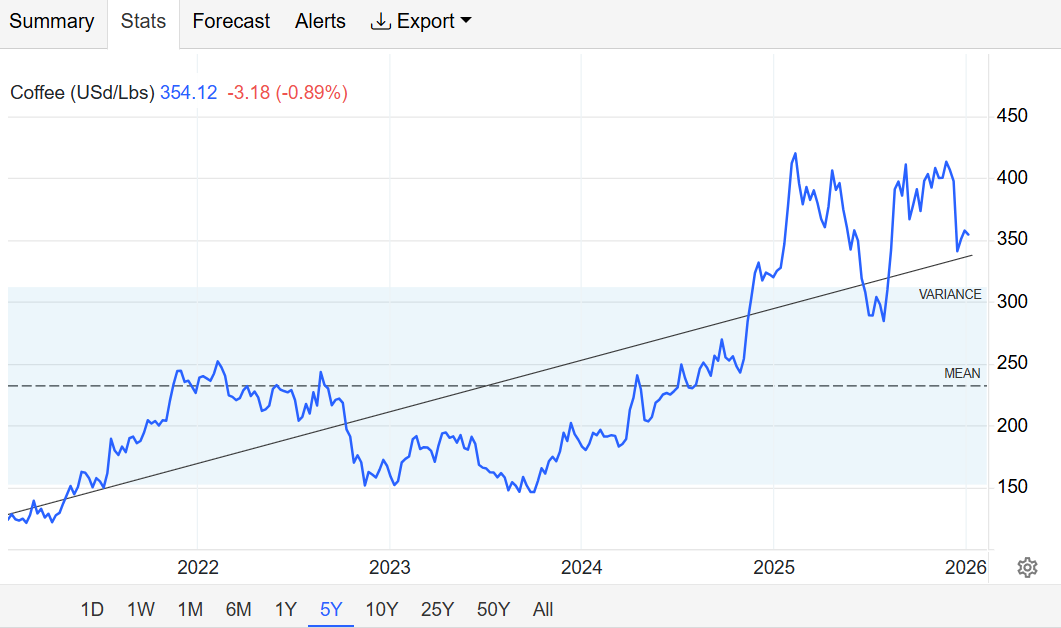Screen dimensions: 1061x628
Task: Choose the 1W time range
Action: click(x=140, y=609)
